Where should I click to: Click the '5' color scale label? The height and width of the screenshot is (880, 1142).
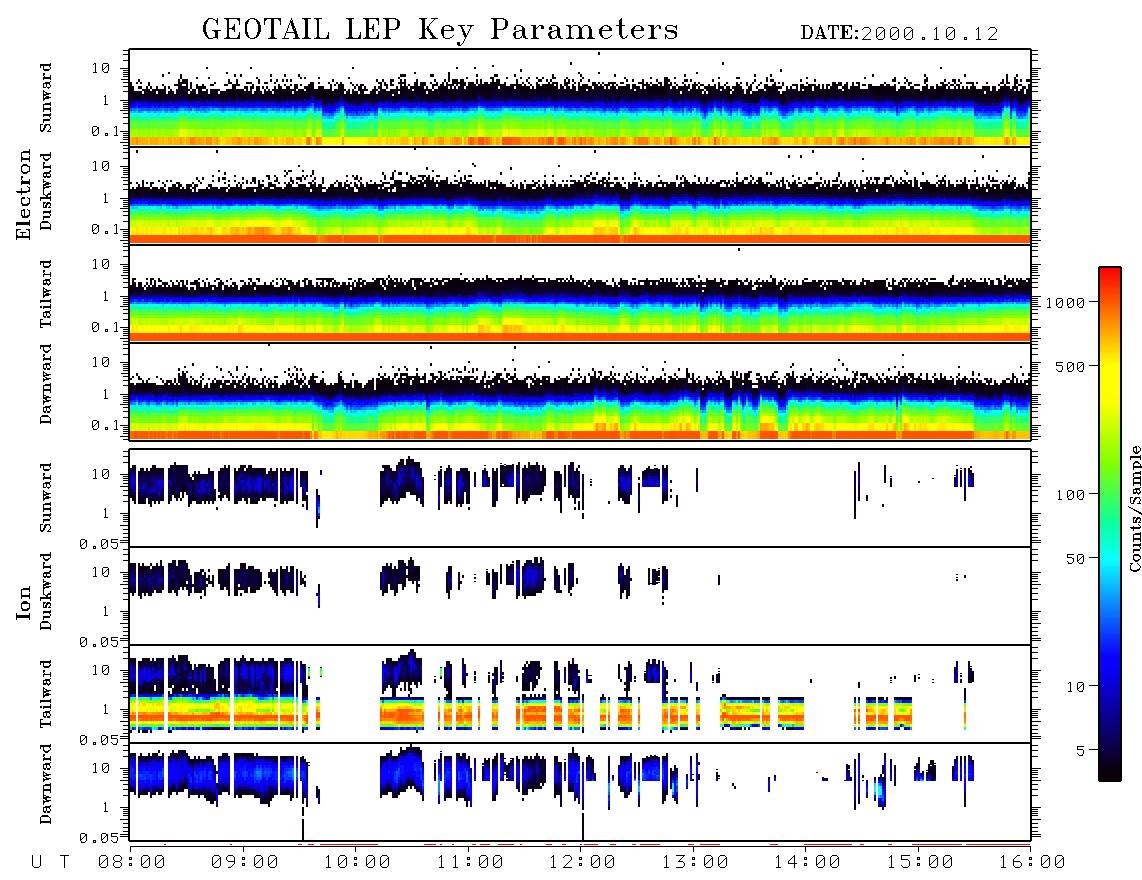tap(1081, 751)
